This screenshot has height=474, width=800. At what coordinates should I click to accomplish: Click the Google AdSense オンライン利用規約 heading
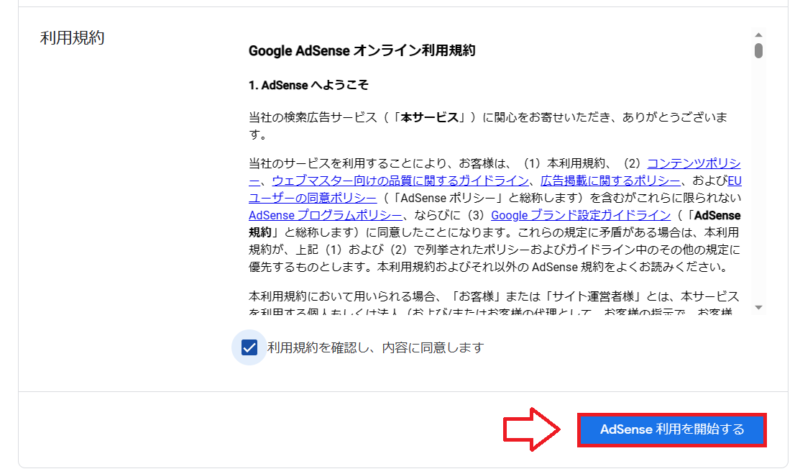[x=362, y=51]
